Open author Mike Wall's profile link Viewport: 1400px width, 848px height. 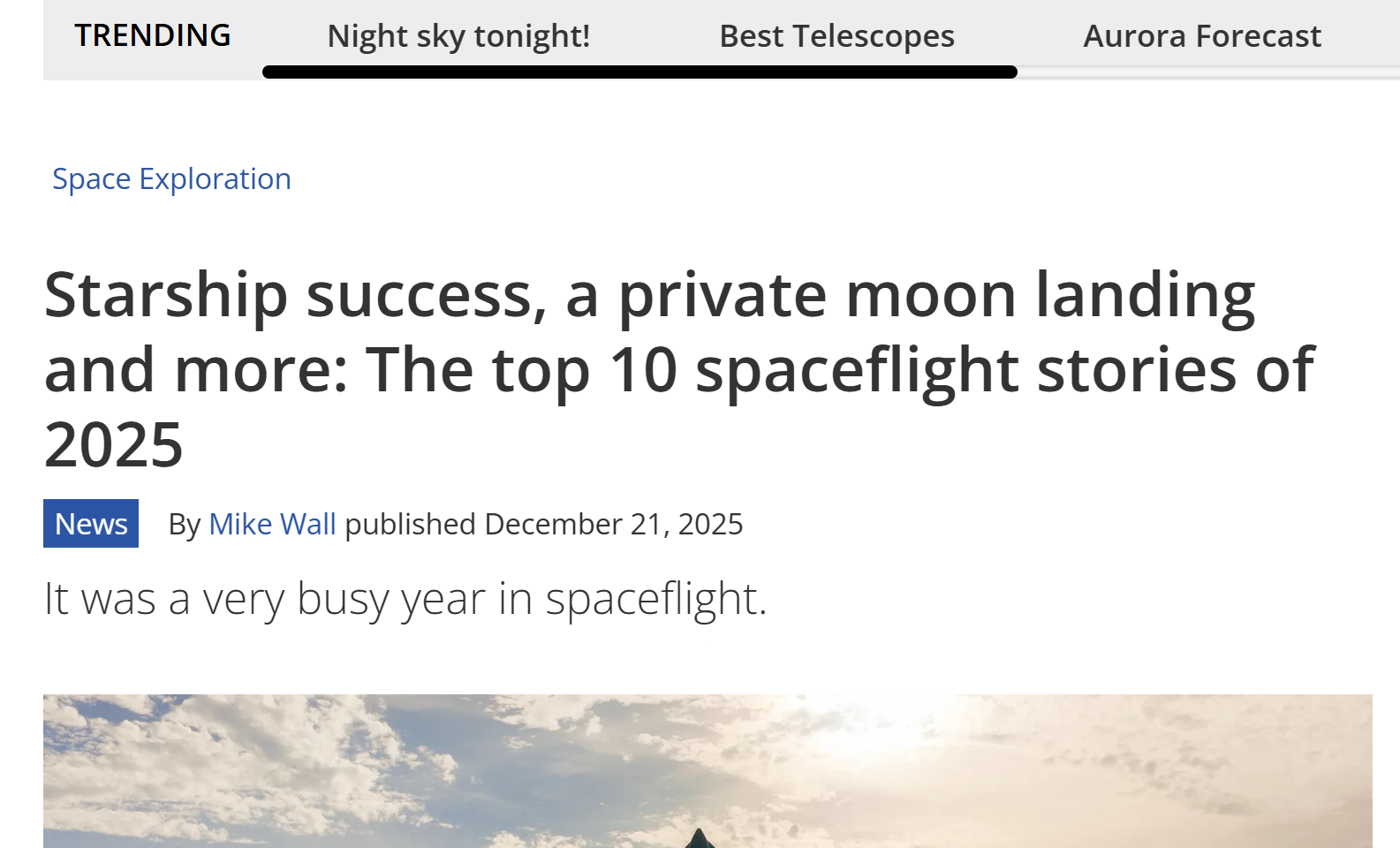click(x=272, y=524)
